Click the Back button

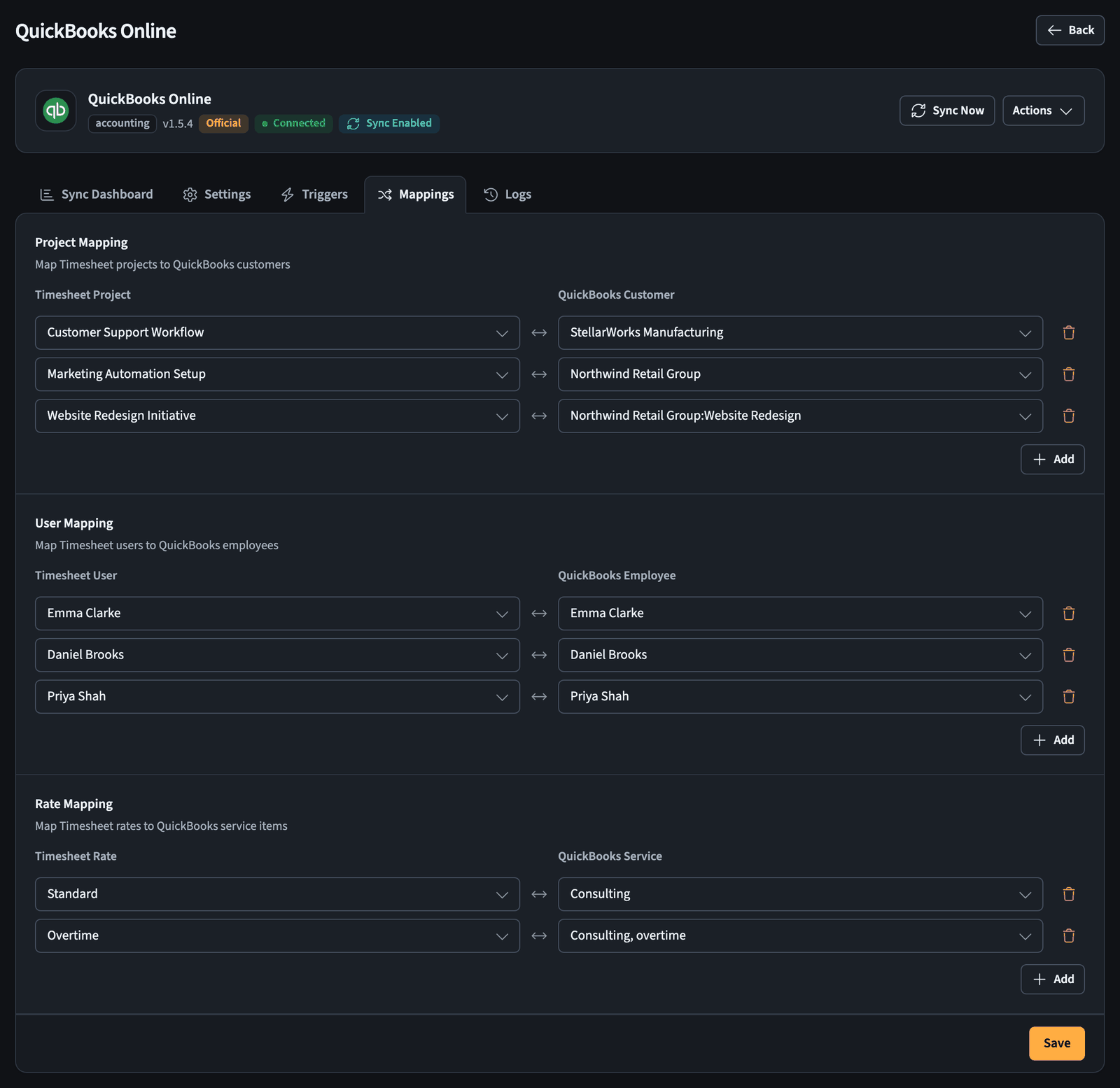1070,30
